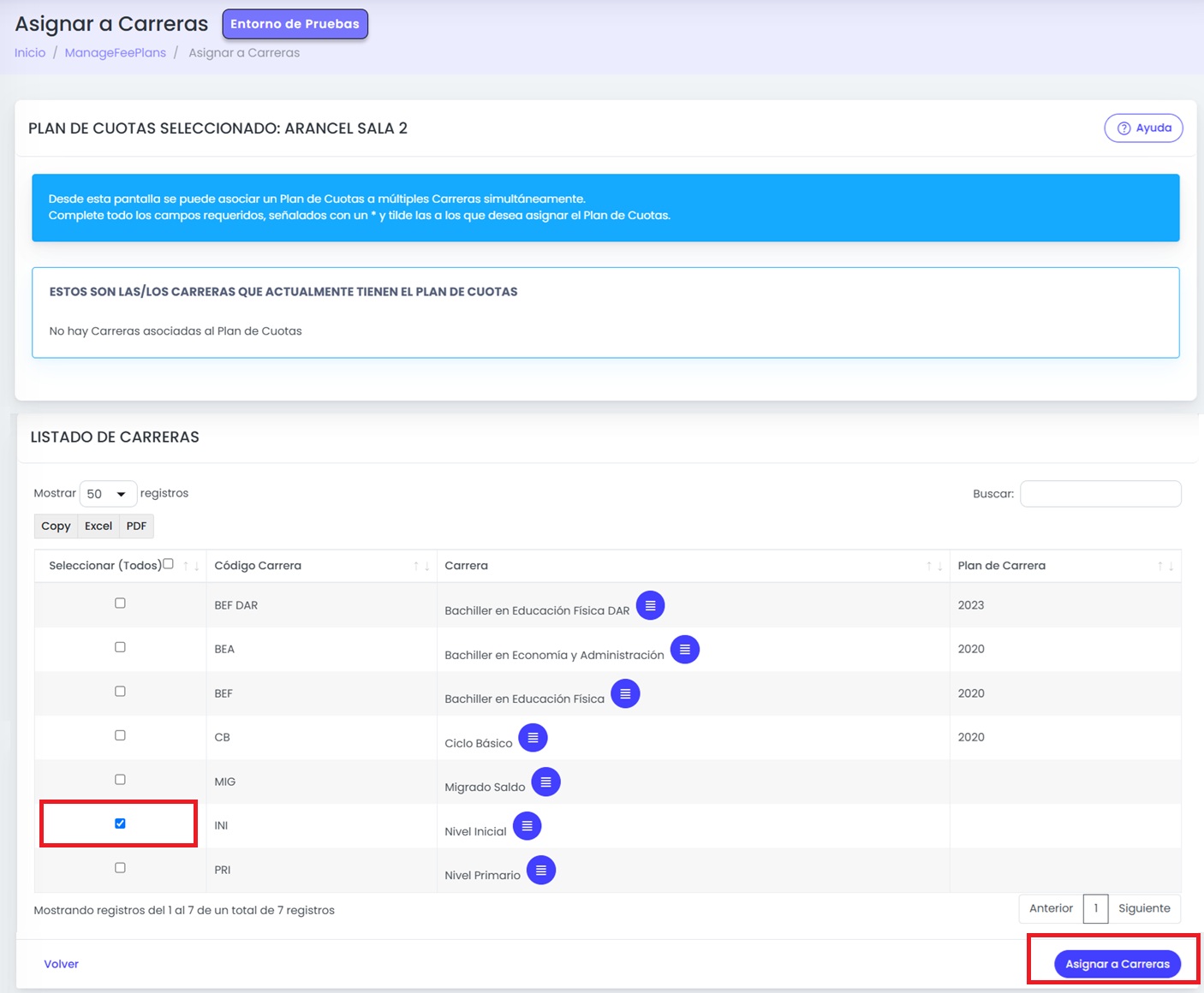The image size is (1204, 993).
Task: Click 'Mostrando registros del 1 al 7' status text
Action: point(184,910)
